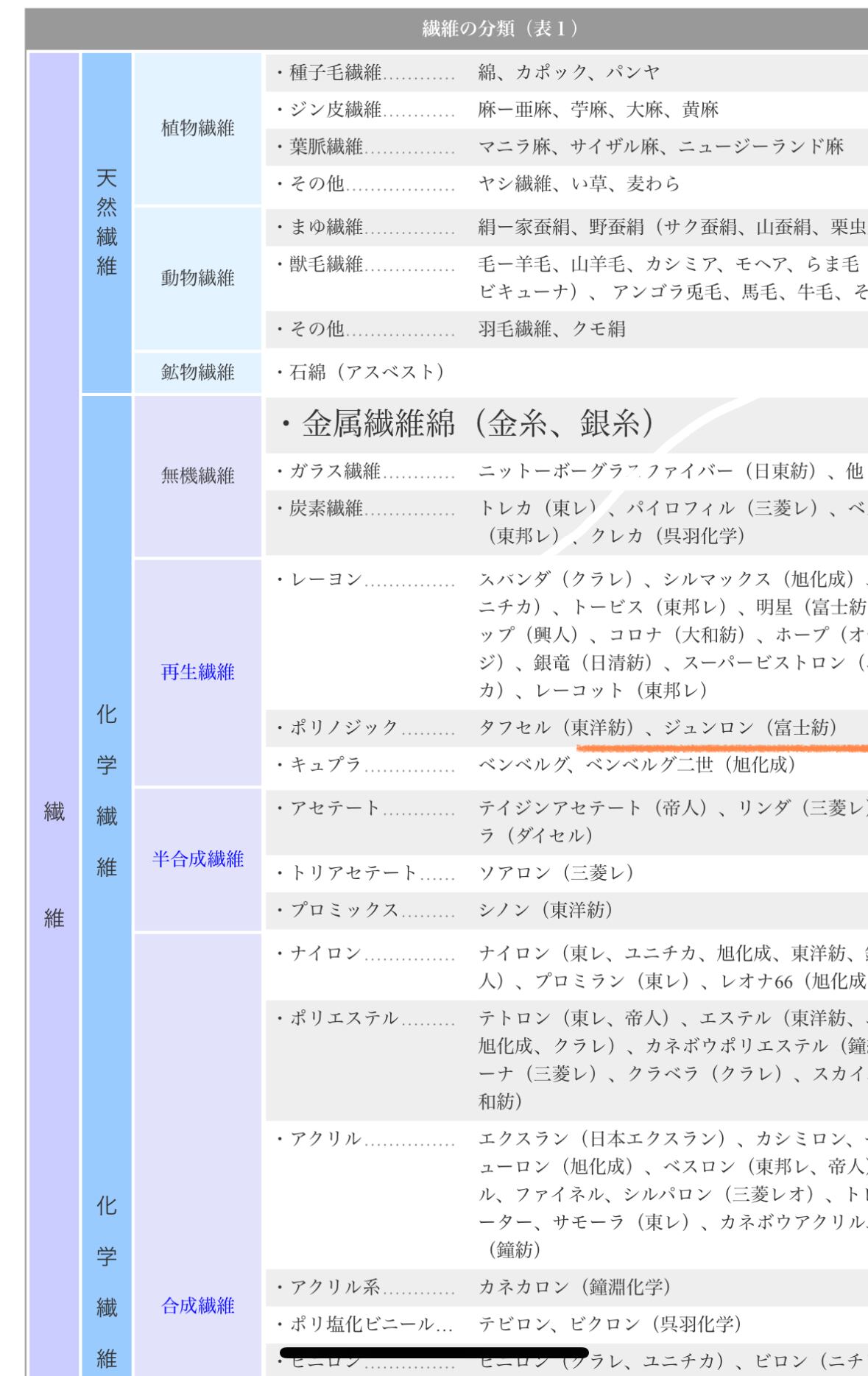Click the レーヨン row label
Screen dimensions: 868x1376
point(326,579)
